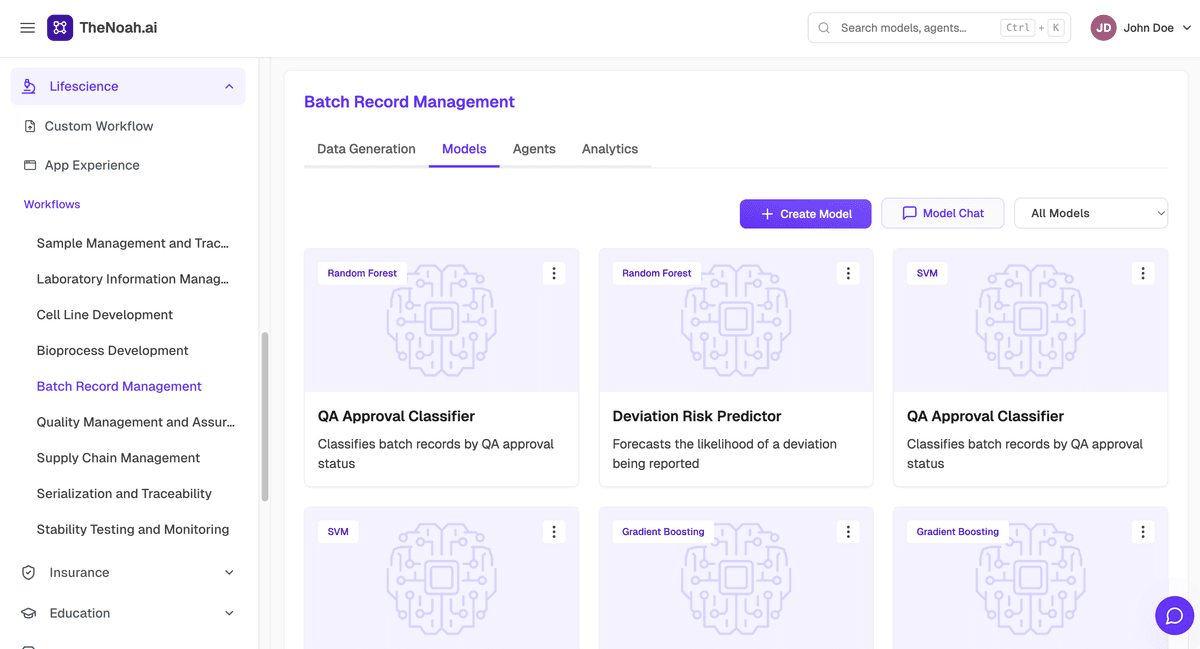The height and width of the screenshot is (649, 1200).
Task: Click the Deviation Risk Predictor title
Action: tap(697, 416)
